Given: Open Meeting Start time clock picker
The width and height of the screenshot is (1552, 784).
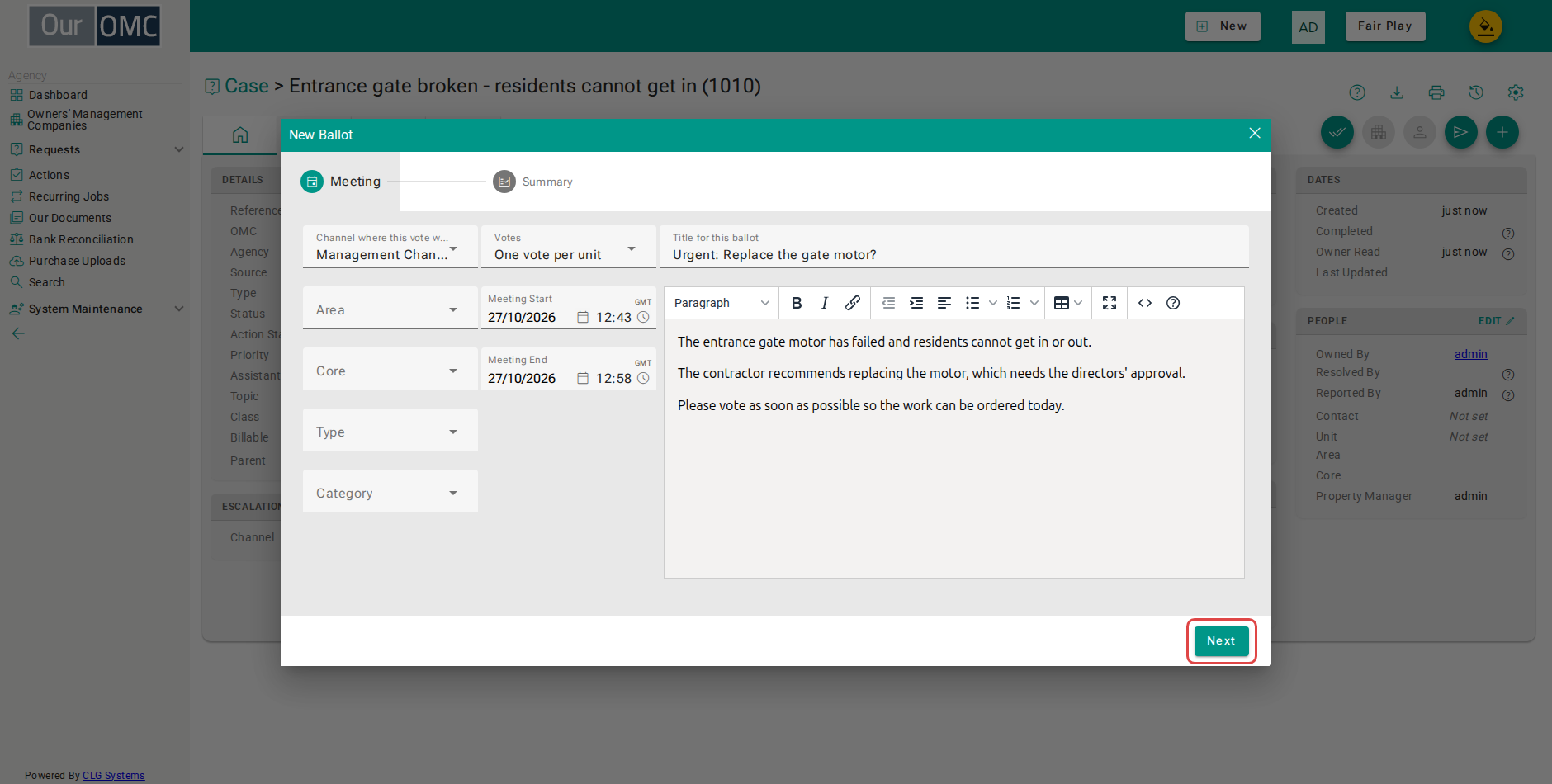Looking at the screenshot, I should point(644,317).
